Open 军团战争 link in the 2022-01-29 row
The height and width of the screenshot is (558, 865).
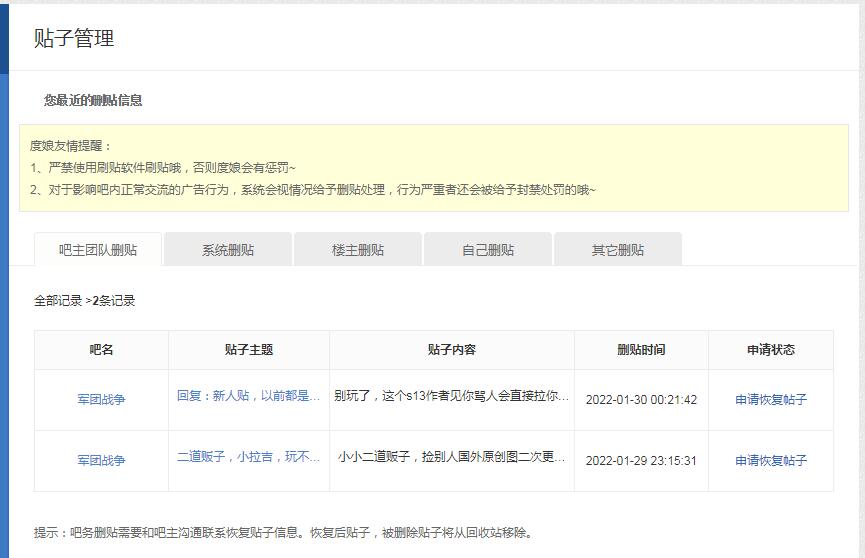pyautogui.click(x=101, y=461)
